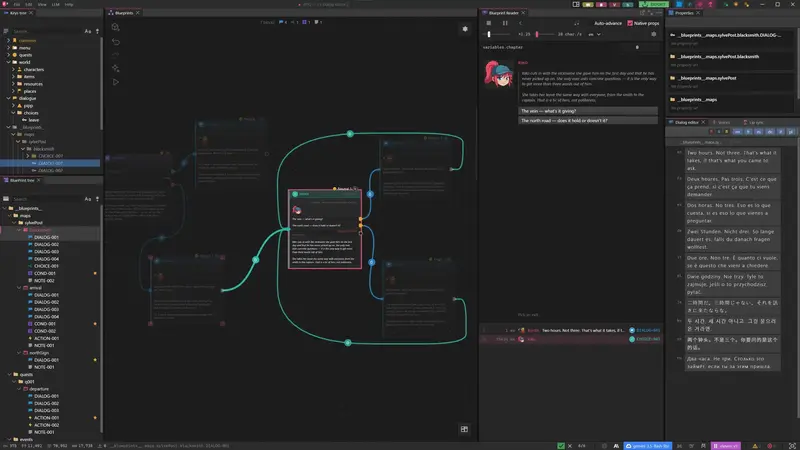Click the red error indicator in status bar
Image resolution: width=800 pixels, height=450 pixels.
coord(770,446)
